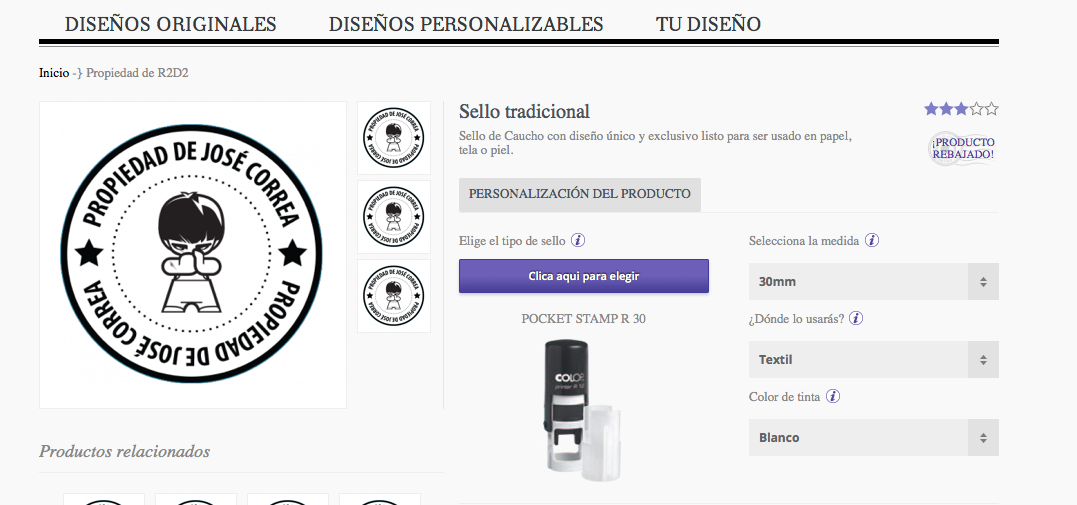The width and height of the screenshot is (1077, 505).
Task: Expand the Blanco ink color dropdown
Action: coord(874,438)
